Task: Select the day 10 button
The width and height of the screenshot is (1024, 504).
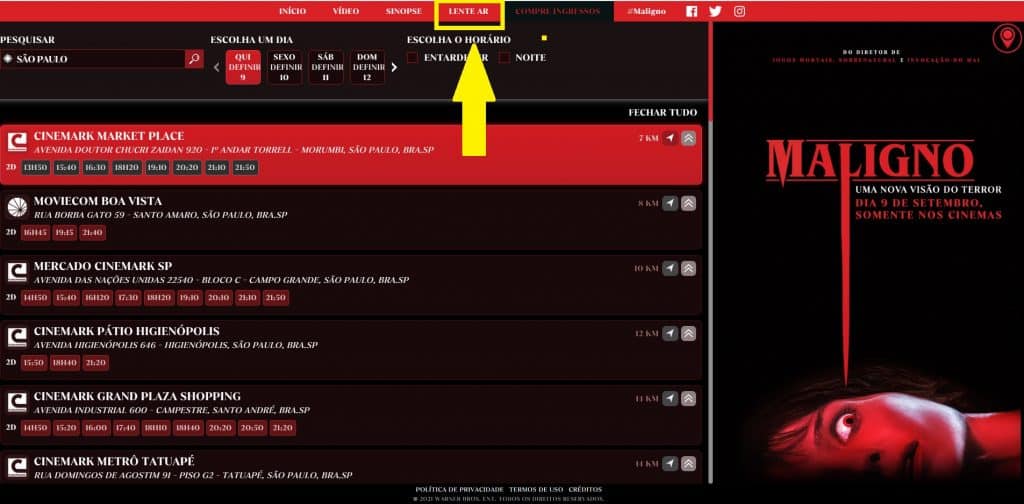Action: [284, 67]
